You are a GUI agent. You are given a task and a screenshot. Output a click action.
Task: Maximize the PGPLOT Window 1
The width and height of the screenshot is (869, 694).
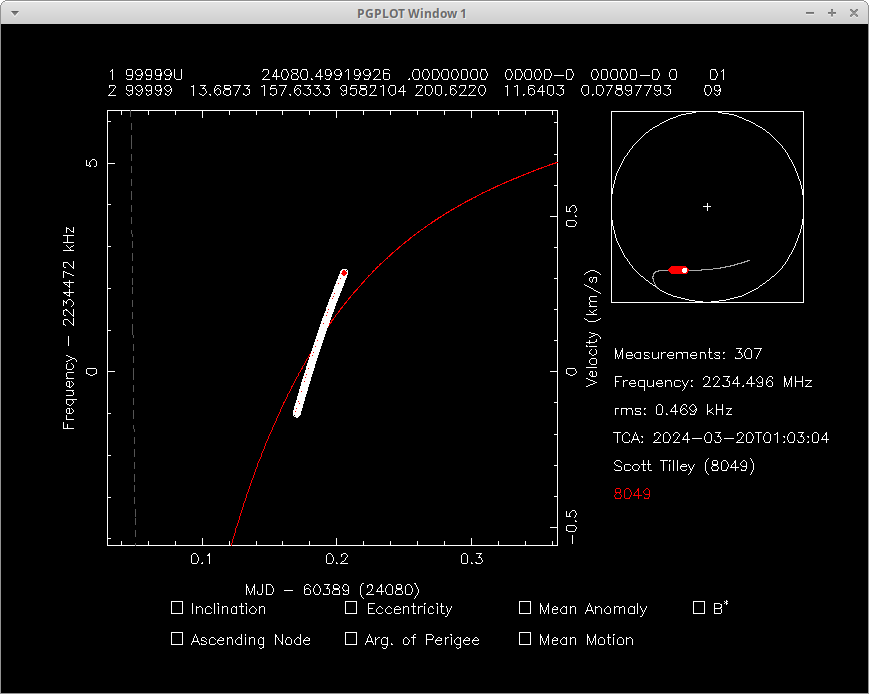point(832,13)
